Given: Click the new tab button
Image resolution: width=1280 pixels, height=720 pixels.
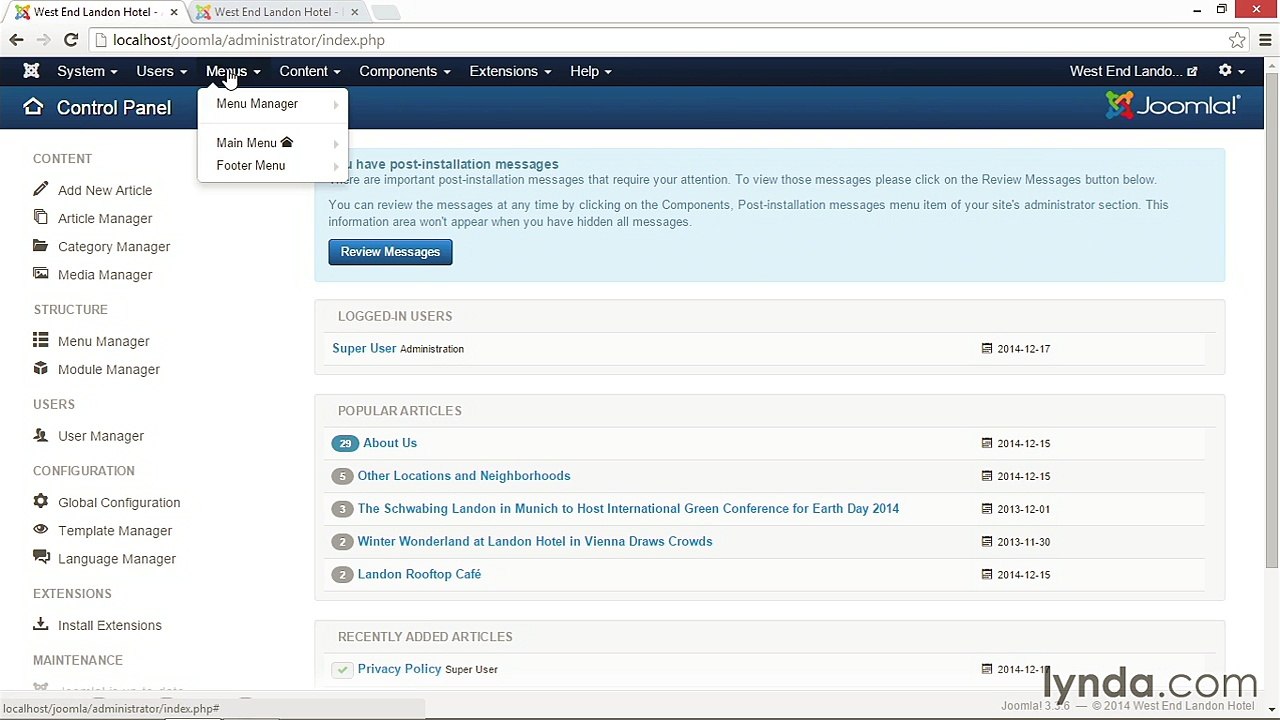Looking at the screenshot, I should [x=385, y=12].
